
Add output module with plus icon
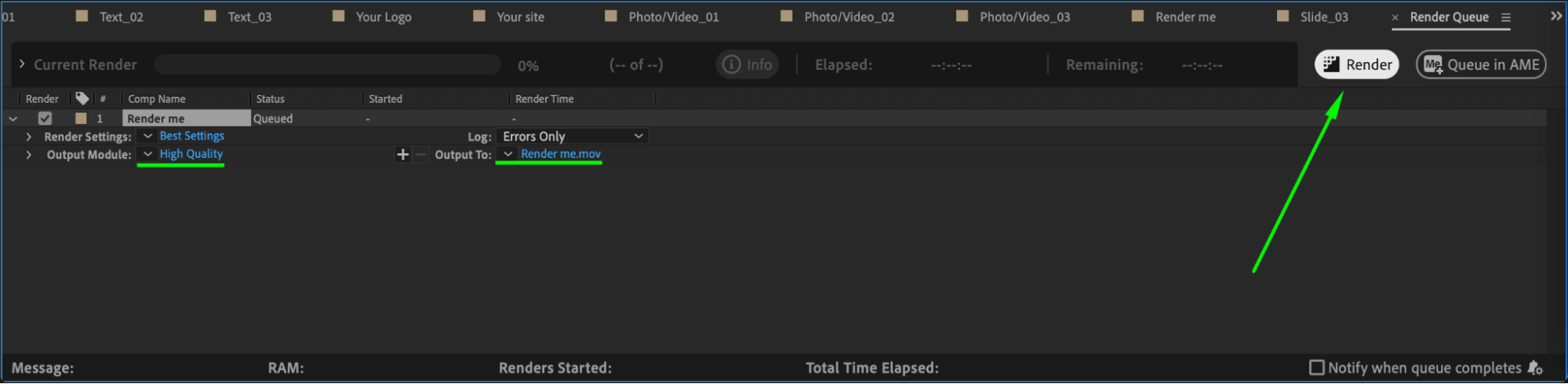pyautogui.click(x=402, y=155)
